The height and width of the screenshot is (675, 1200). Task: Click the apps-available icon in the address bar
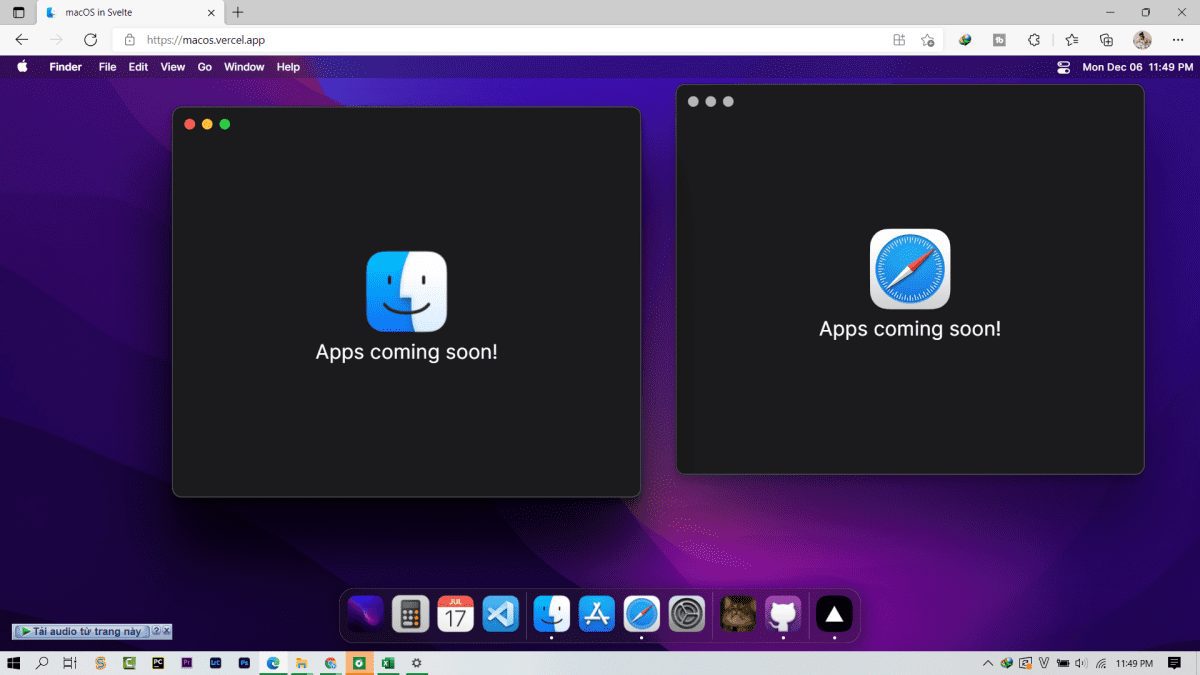[x=899, y=40]
